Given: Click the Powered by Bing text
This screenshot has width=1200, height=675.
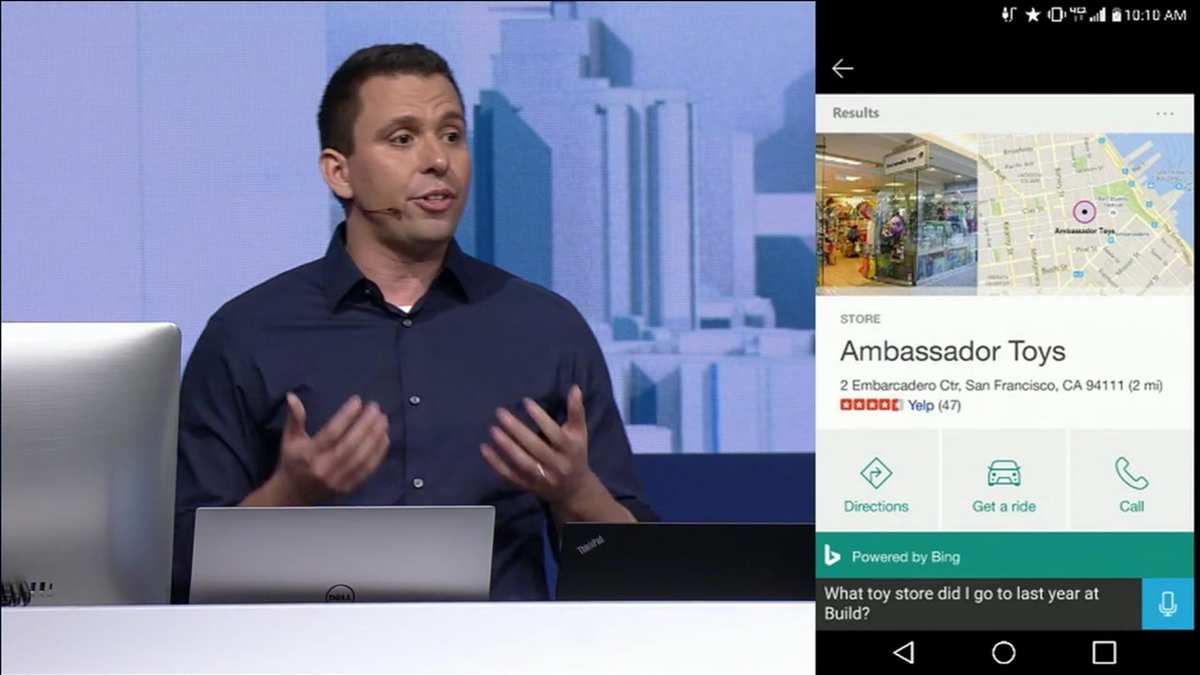Looking at the screenshot, I should coord(905,557).
